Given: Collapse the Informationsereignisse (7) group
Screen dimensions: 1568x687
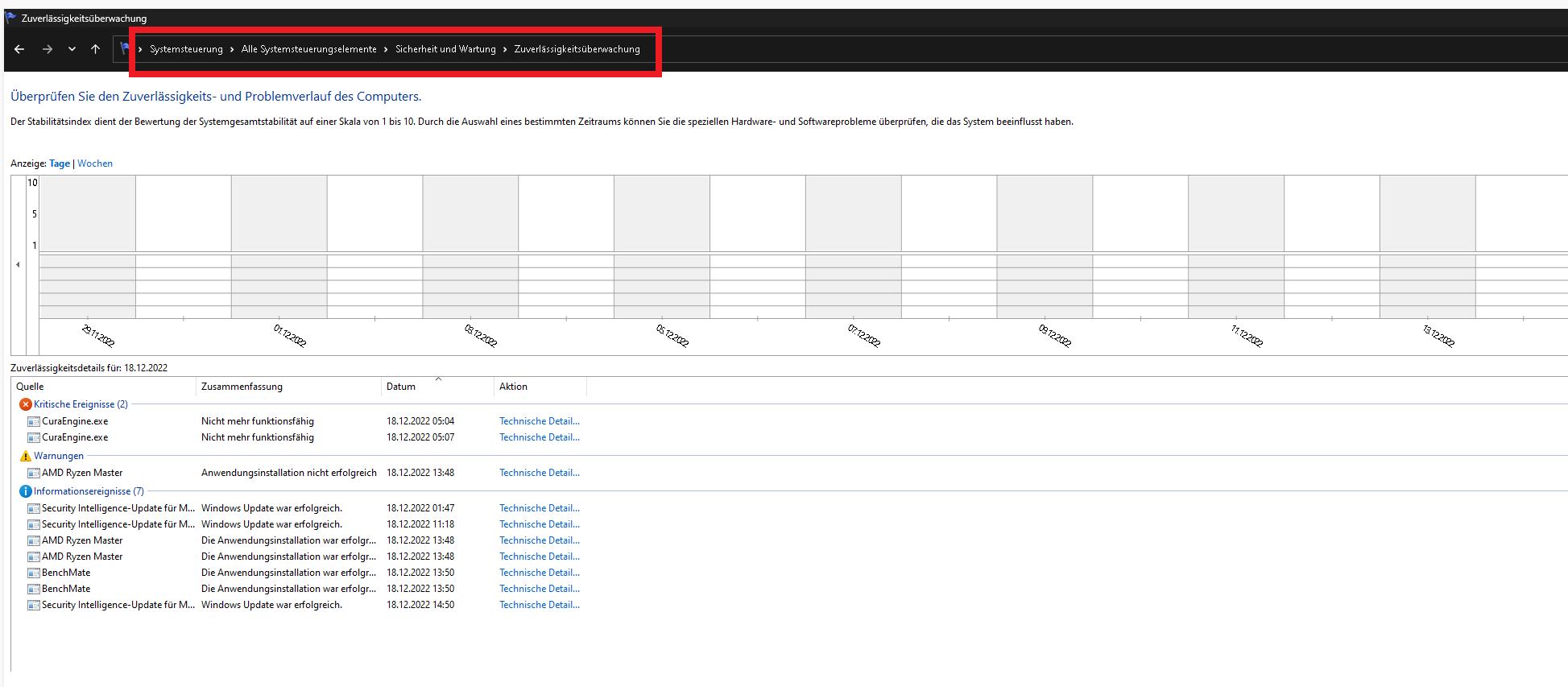Looking at the screenshot, I should [x=89, y=491].
